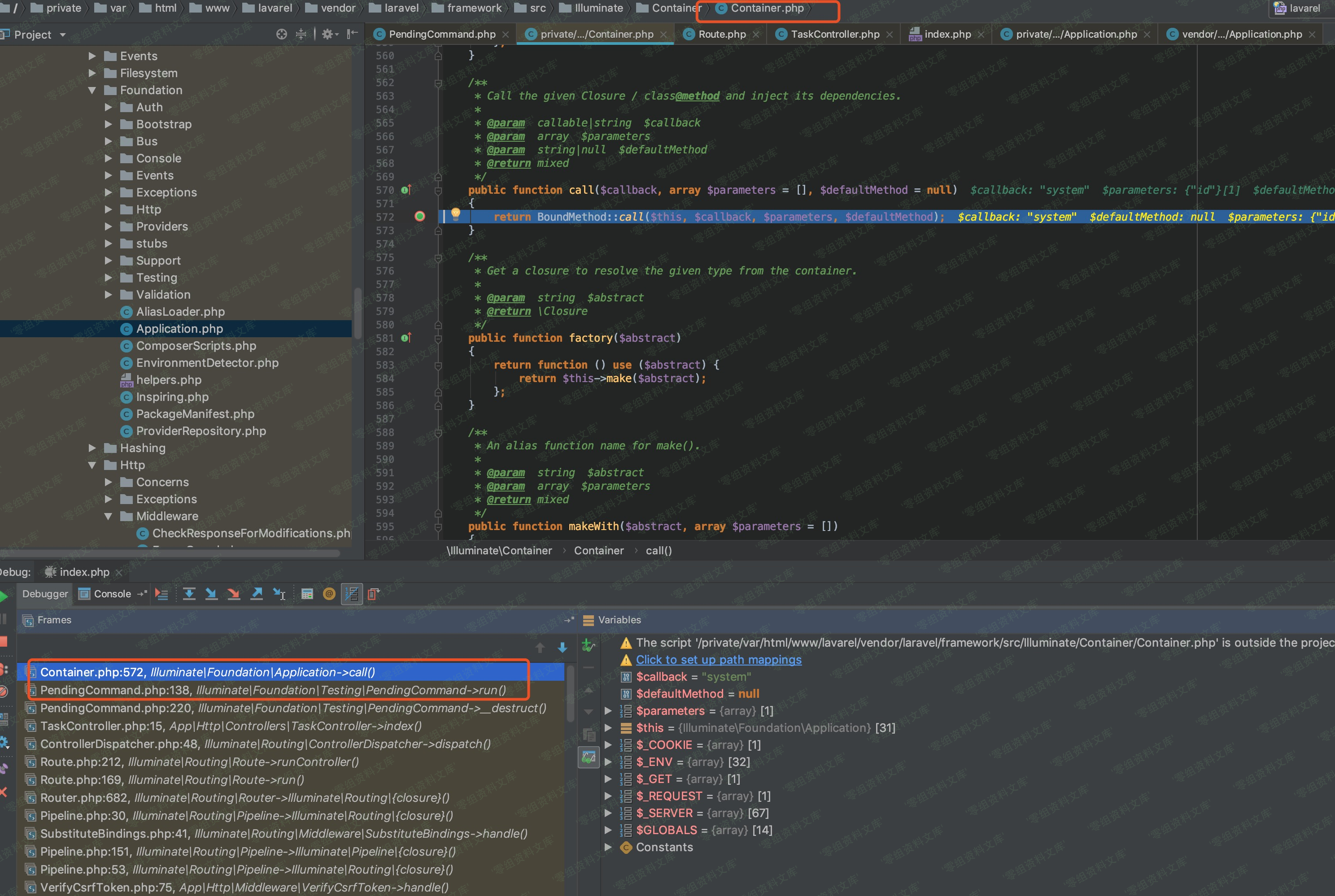Switch to the Route.php editor tab
Screen dimensions: 1335x896
click(x=721, y=34)
